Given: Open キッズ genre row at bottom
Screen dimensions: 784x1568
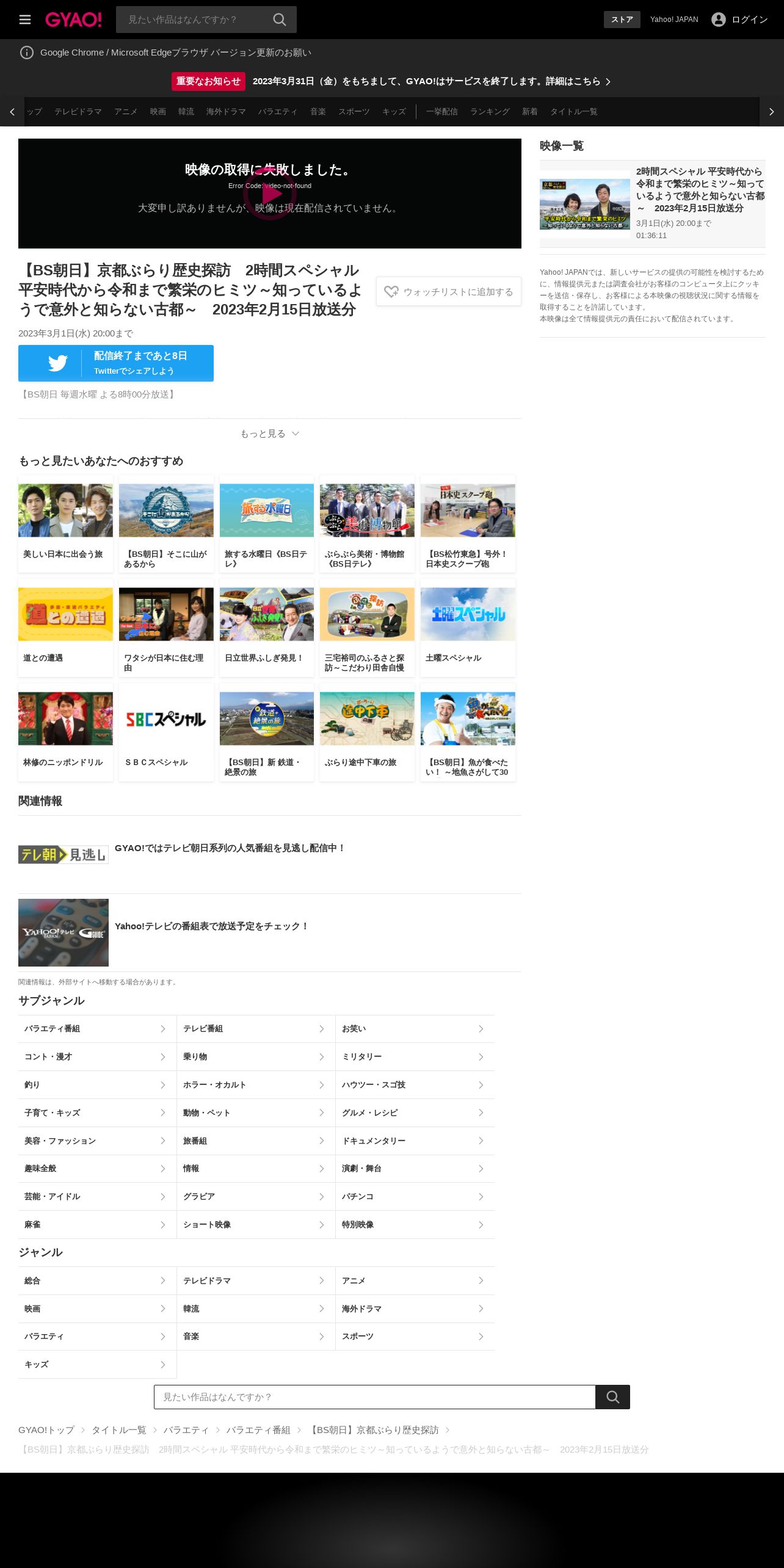Looking at the screenshot, I should tap(97, 1365).
